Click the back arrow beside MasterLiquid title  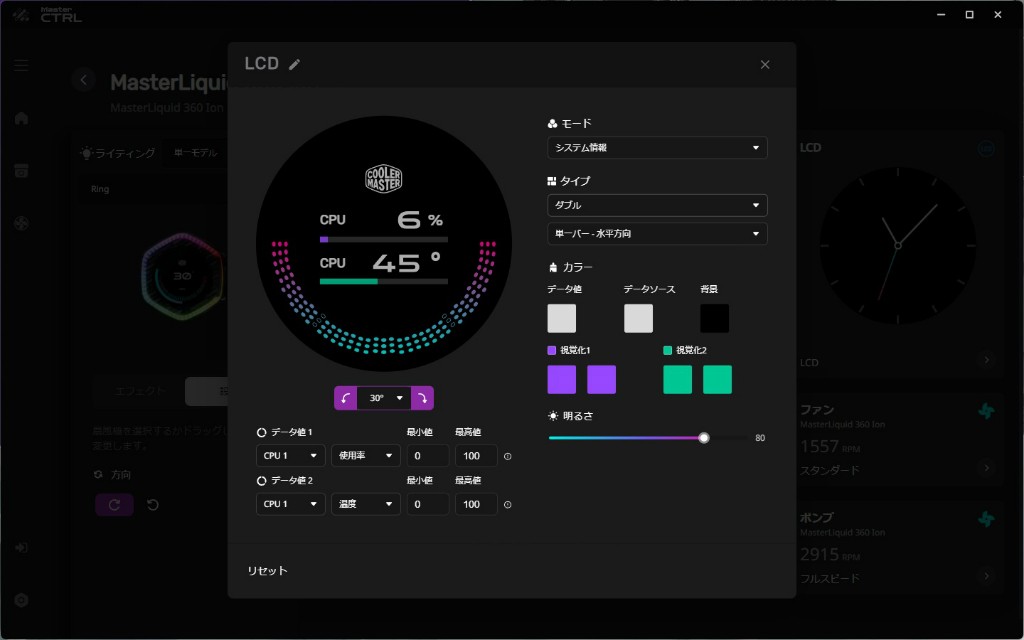(x=84, y=80)
